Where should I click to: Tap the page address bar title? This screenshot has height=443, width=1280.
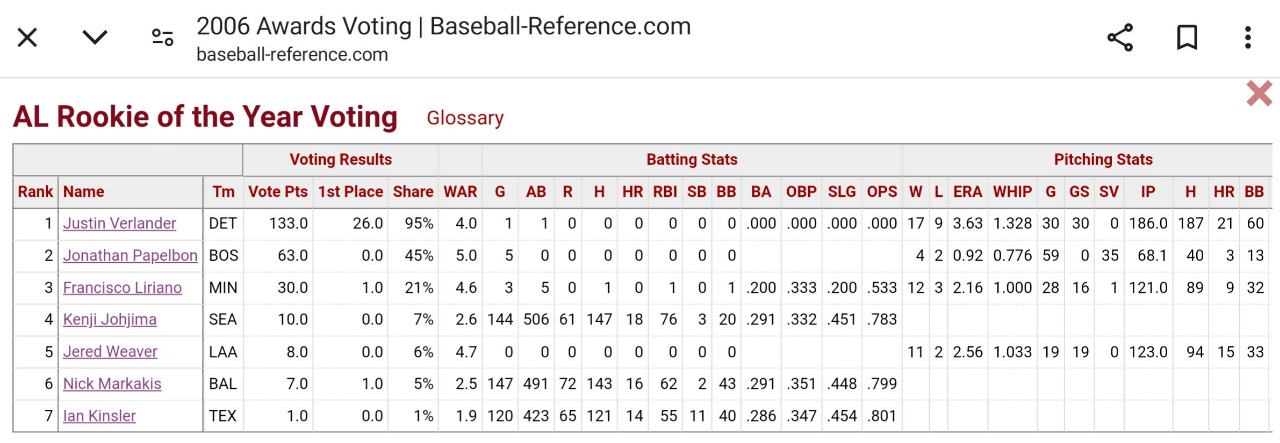click(443, 27)
